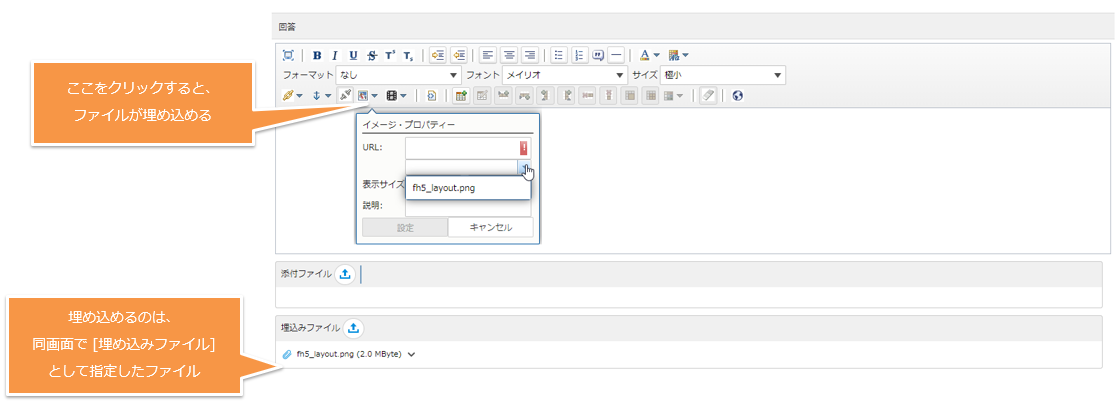Open the text color picker
Screen dimensions: 1118x402
649,55
